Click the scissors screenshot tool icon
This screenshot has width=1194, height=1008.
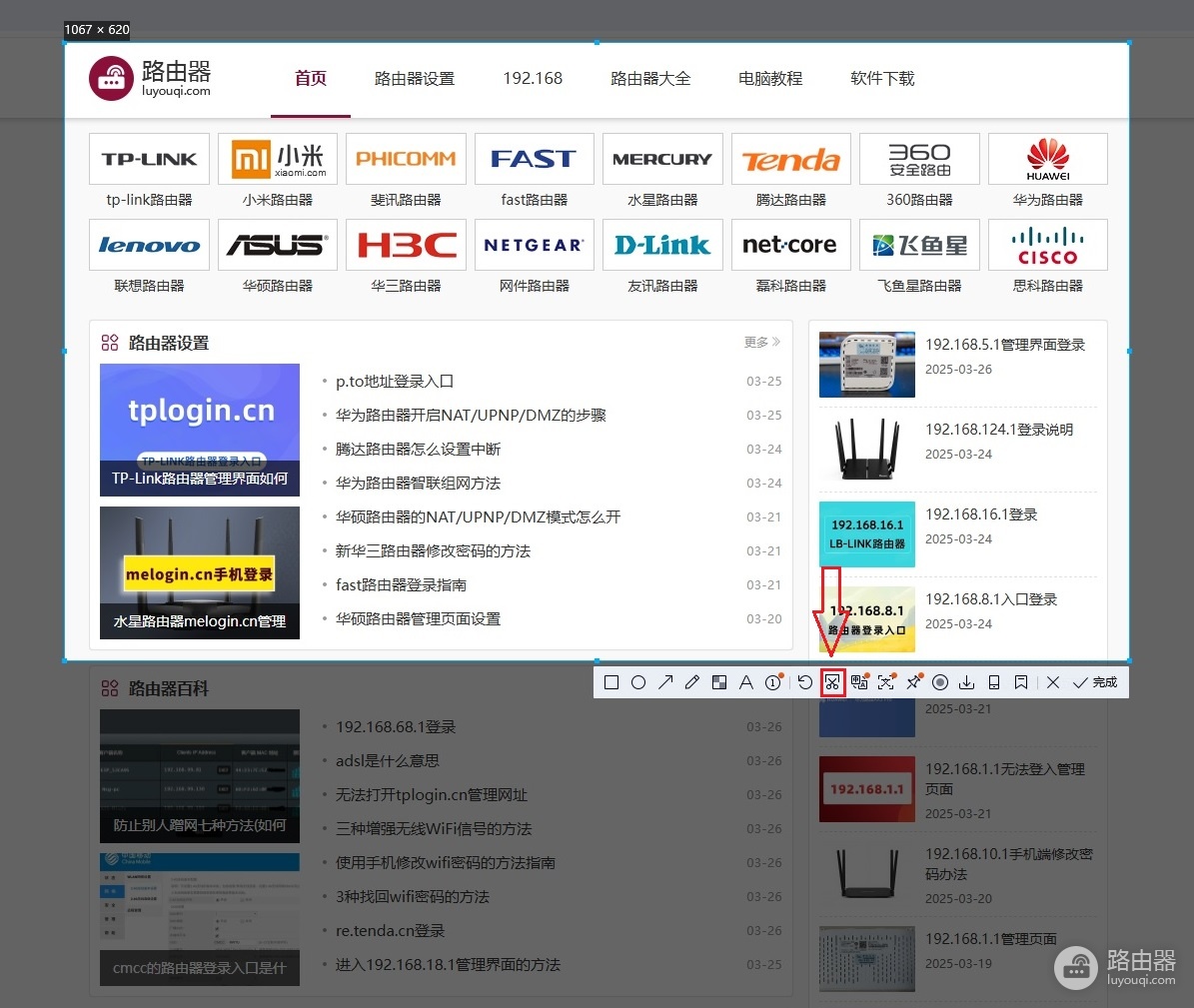[832, 682]
